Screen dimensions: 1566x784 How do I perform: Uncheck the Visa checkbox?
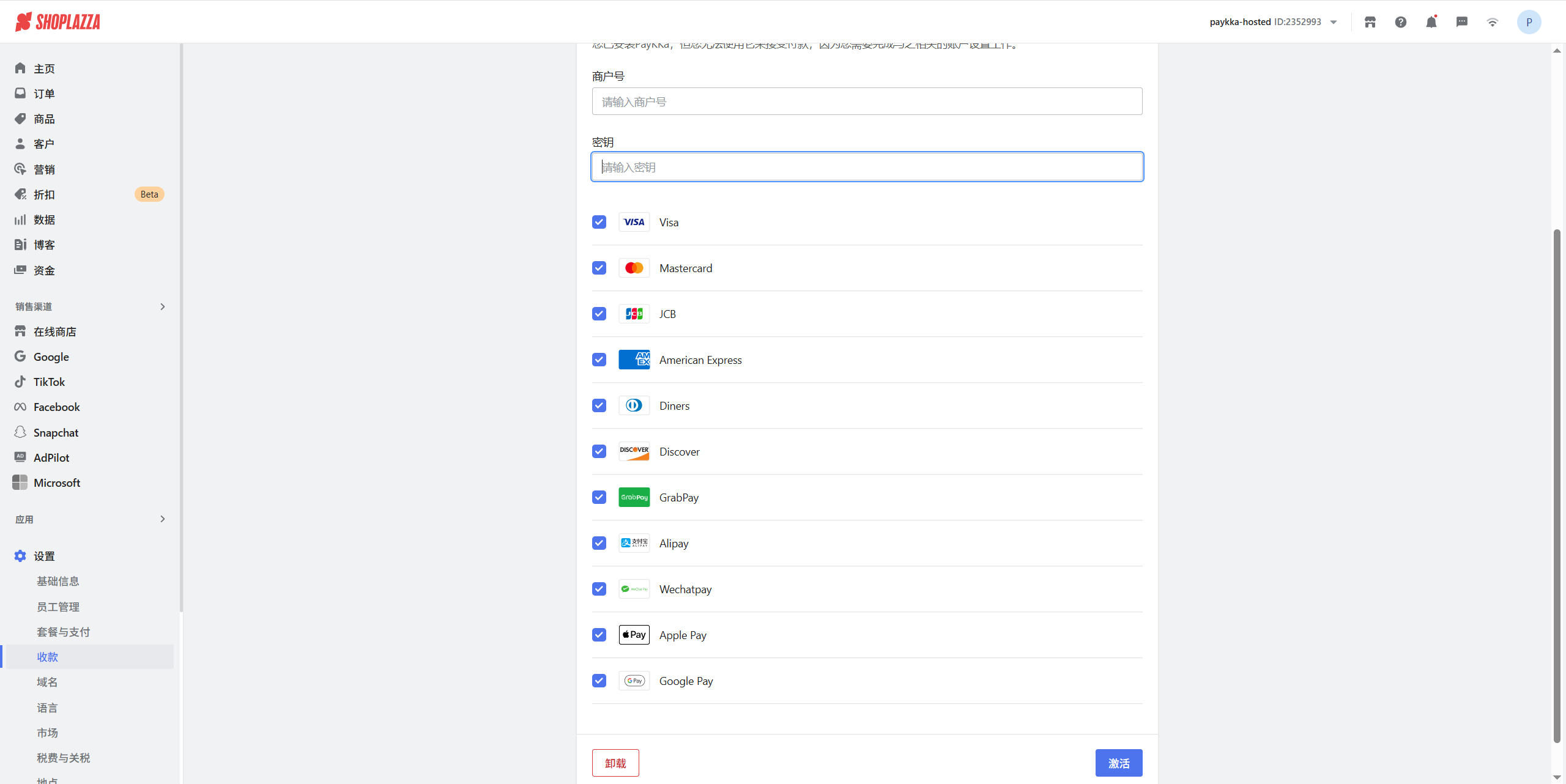pyautogui.click(x=599, y=222)
